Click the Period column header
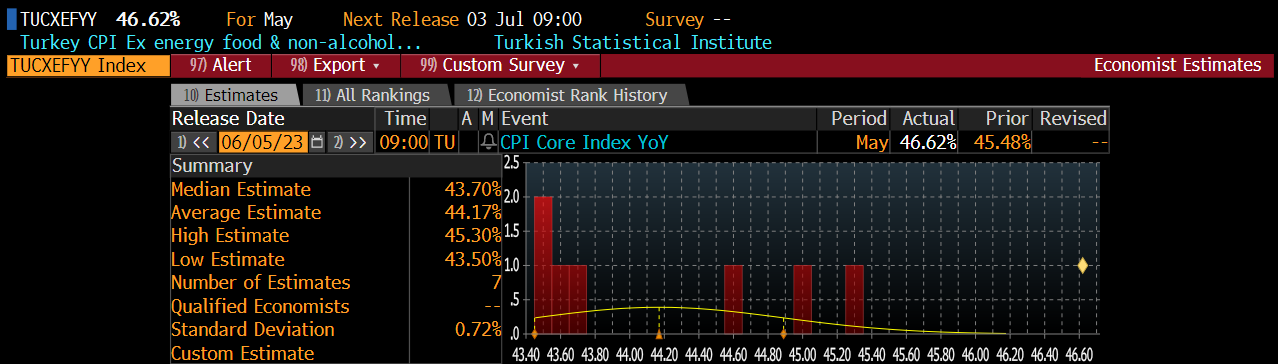The image size is (1278, 364). [x=859, y=118]
